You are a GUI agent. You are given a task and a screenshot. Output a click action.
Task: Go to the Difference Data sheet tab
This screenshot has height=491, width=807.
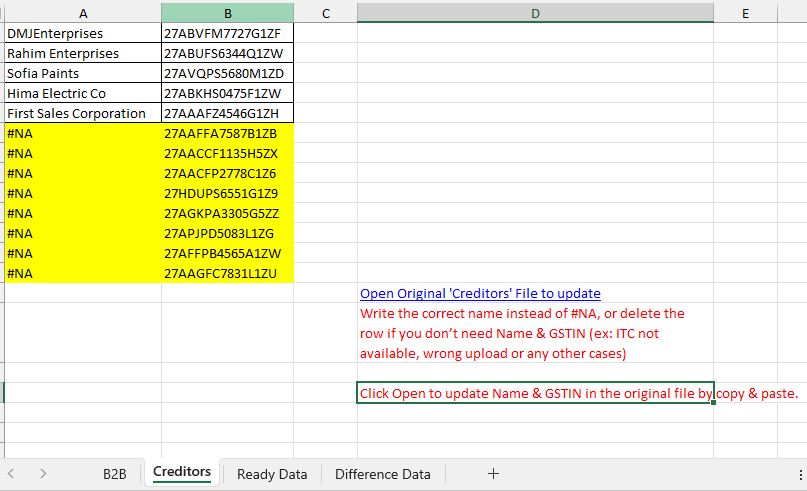(x=382, y=474)
